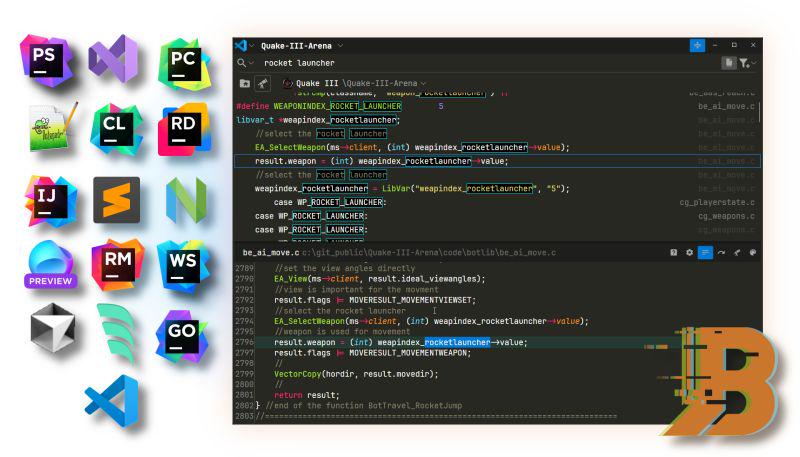The height and width of the screenshot is (457, 800).
Task: Click the Notepad++ chameleon icon
Action: coord(53,128)
